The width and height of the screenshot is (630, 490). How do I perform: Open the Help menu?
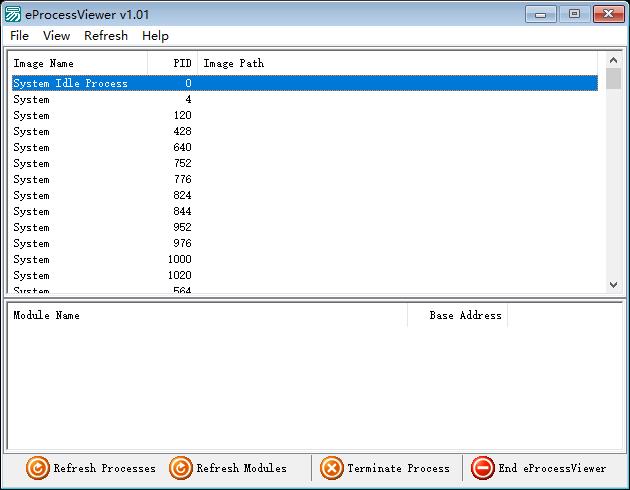[155, 36]
